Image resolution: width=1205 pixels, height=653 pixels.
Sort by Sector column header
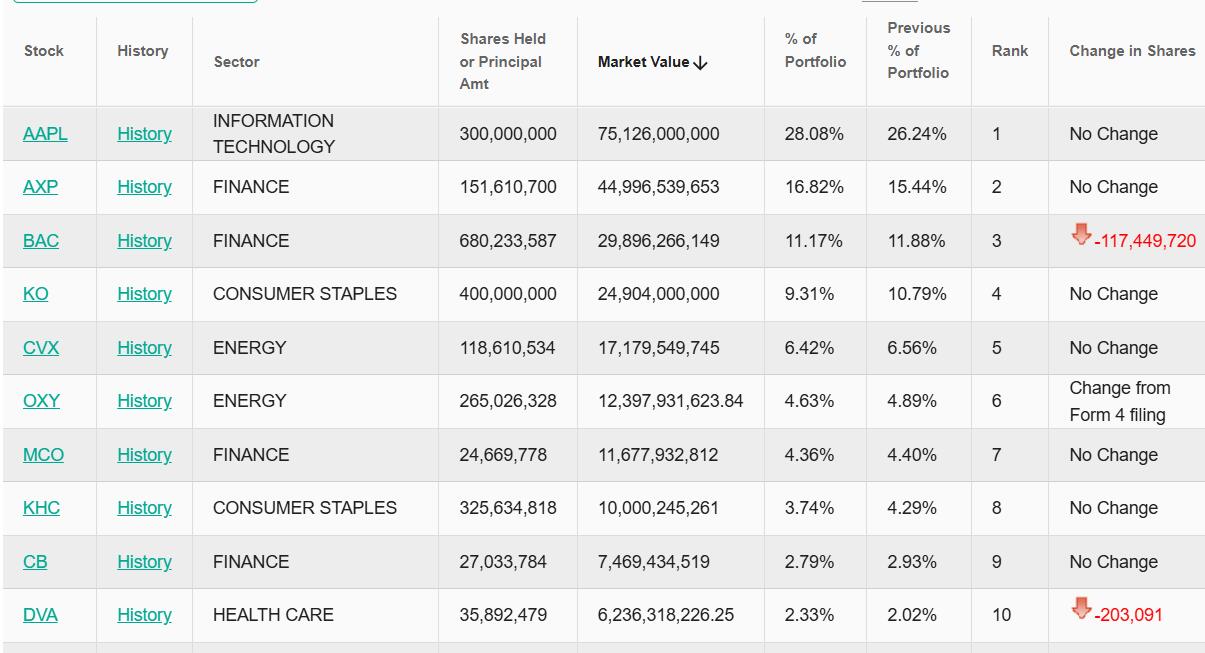click(x=236, y=62)
